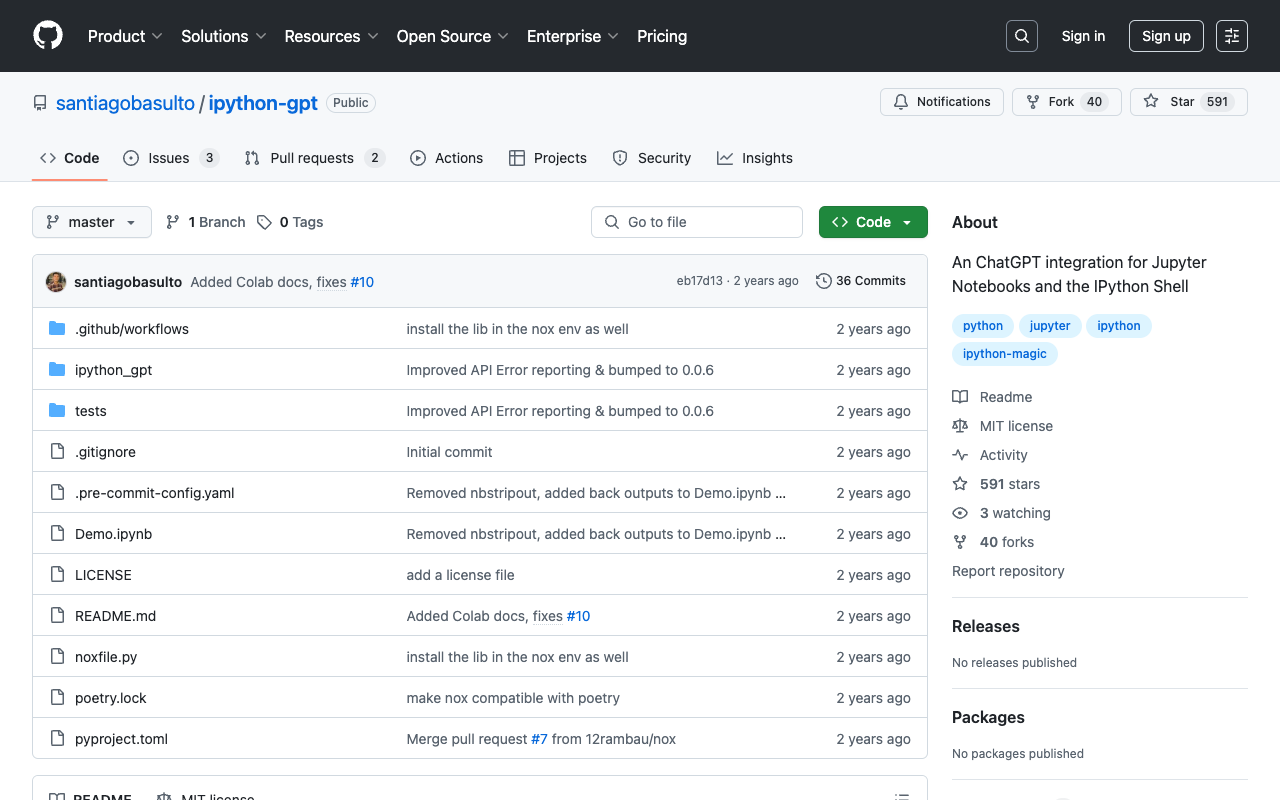Switch to the Actions tab

point(446,158)
